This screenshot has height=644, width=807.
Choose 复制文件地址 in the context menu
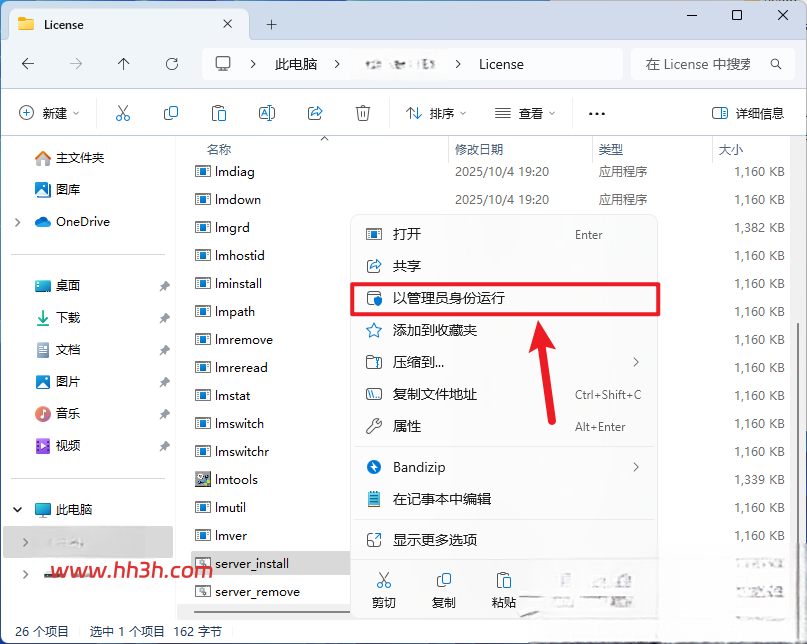click(504, 394)
